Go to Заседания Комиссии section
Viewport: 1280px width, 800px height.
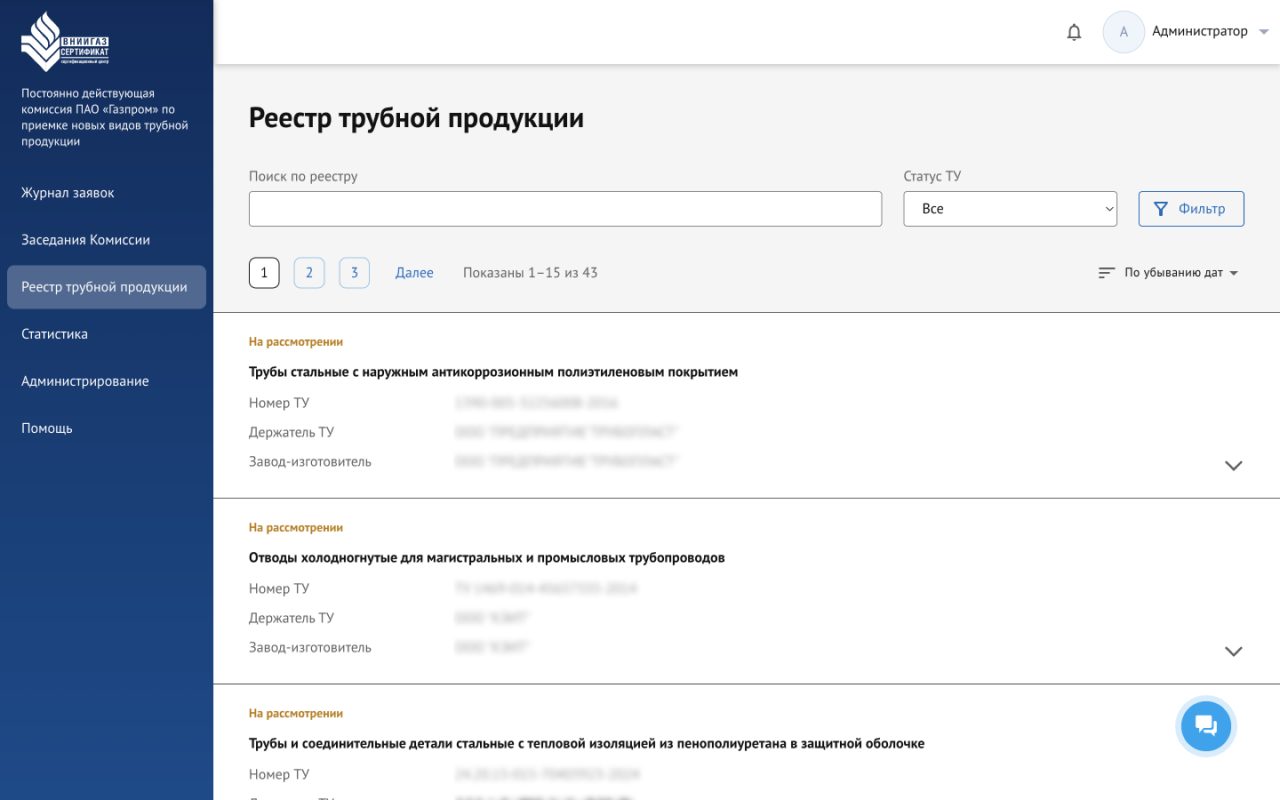coord(86,240)
